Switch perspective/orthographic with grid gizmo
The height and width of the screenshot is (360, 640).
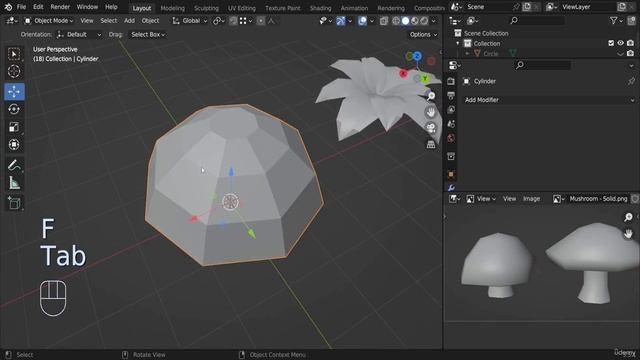tap(431, 144)
